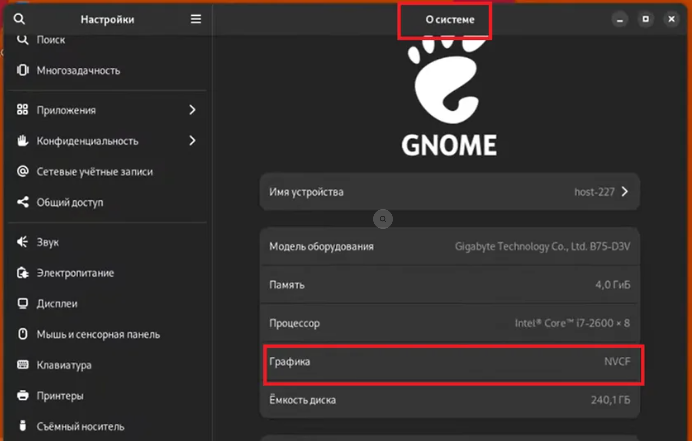
Task: Click the search magnifier icon in Settings header
Action: (x=19, y=19)
